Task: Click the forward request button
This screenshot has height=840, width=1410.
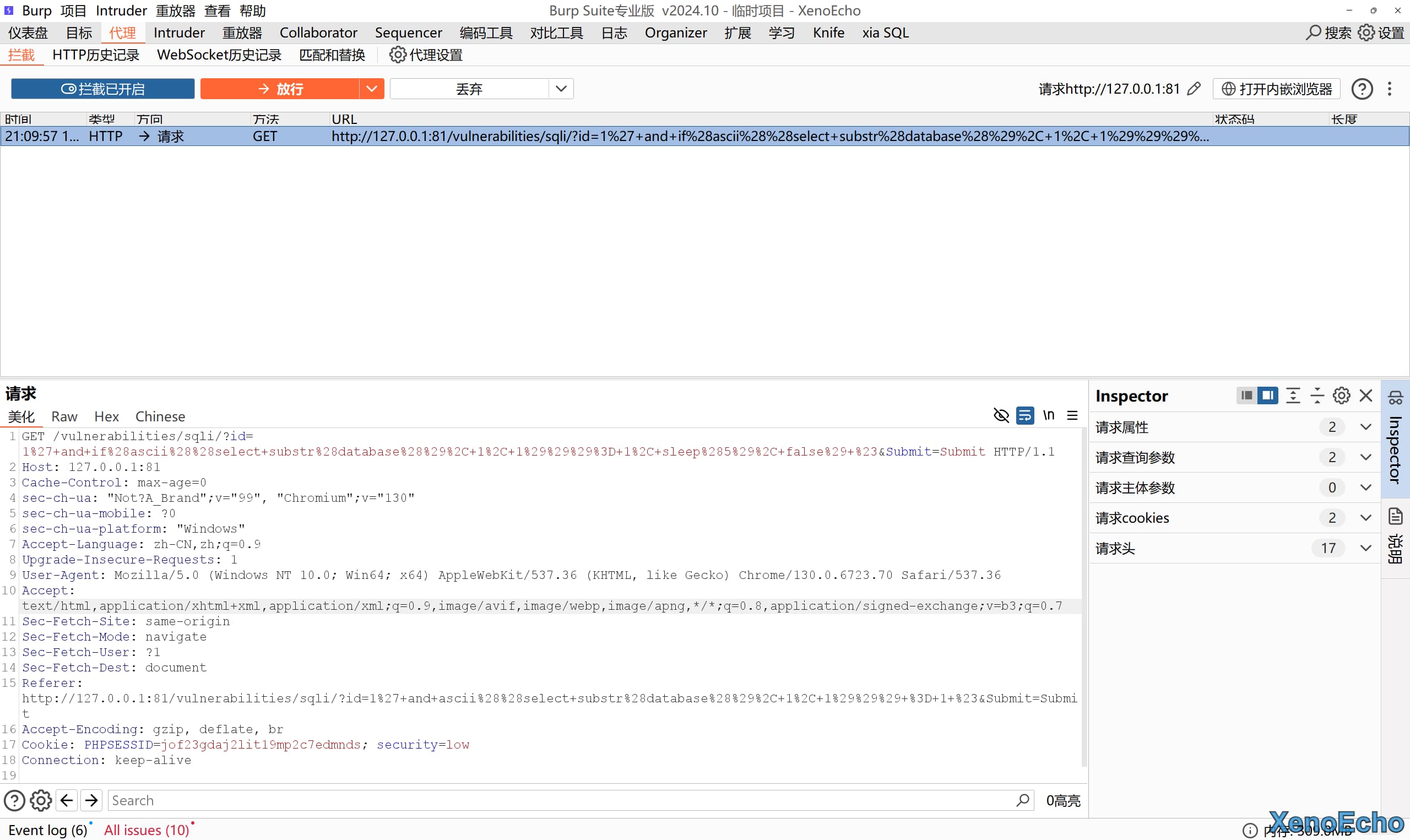Action: click(x=280, y=89)
